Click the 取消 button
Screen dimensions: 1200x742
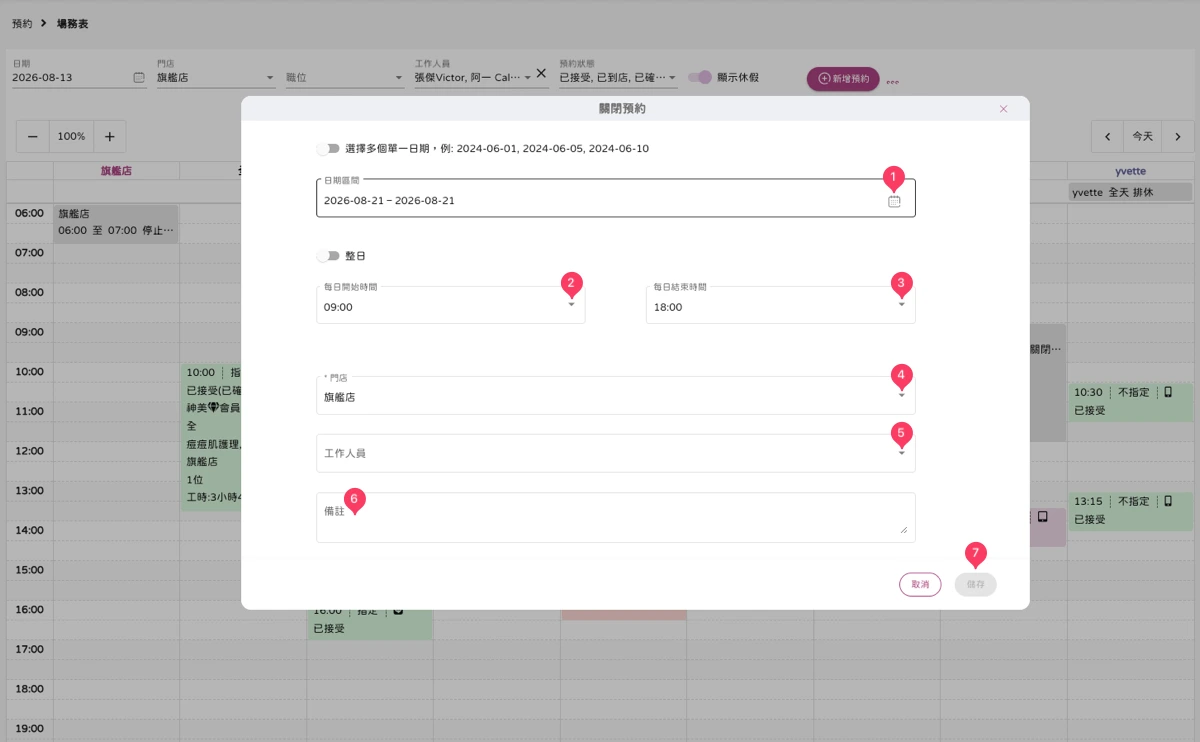920,584
